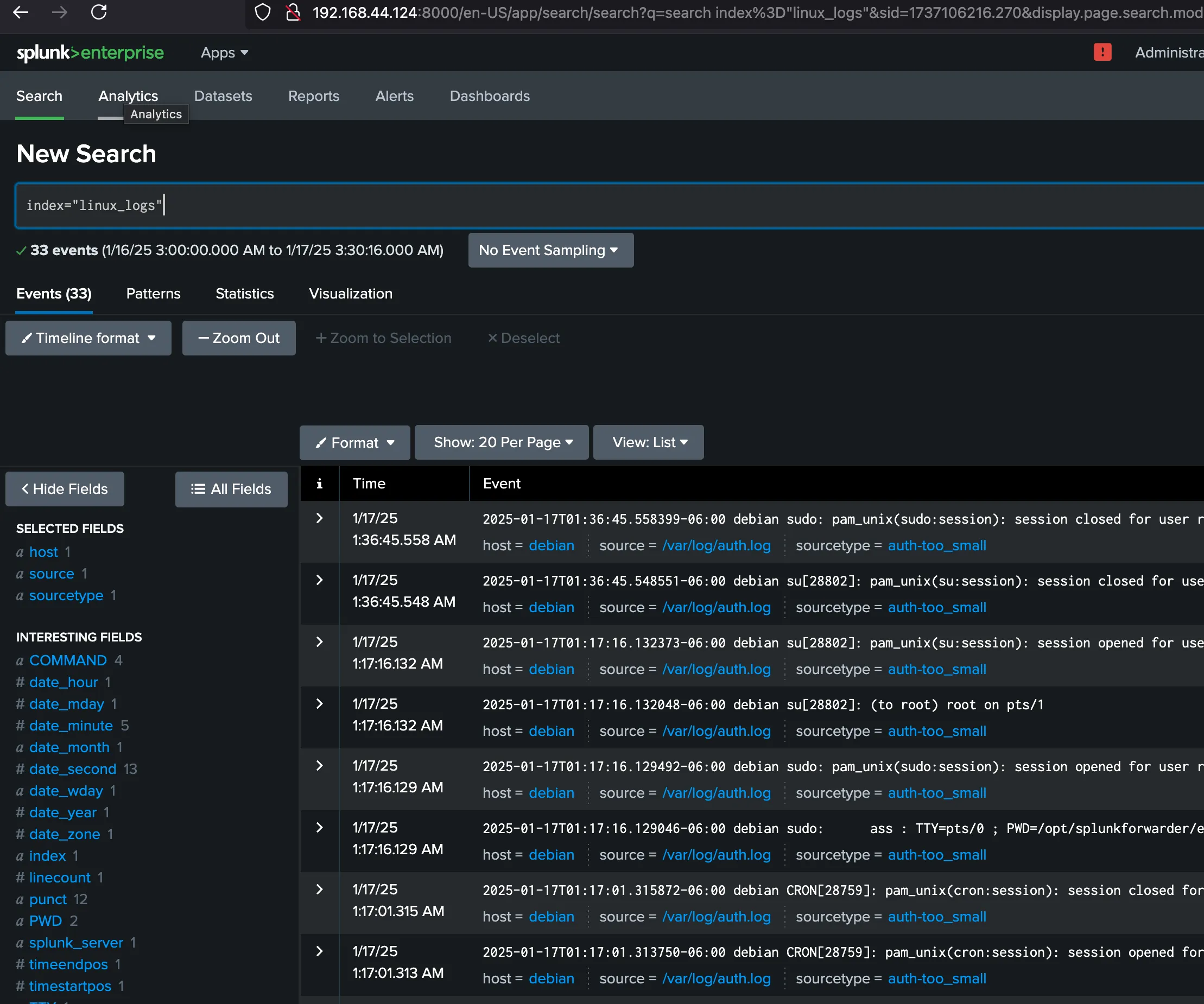This screenshot has width=1204, height=1004.
Task: Open the Dashboards menu
Action: (490, 96)
